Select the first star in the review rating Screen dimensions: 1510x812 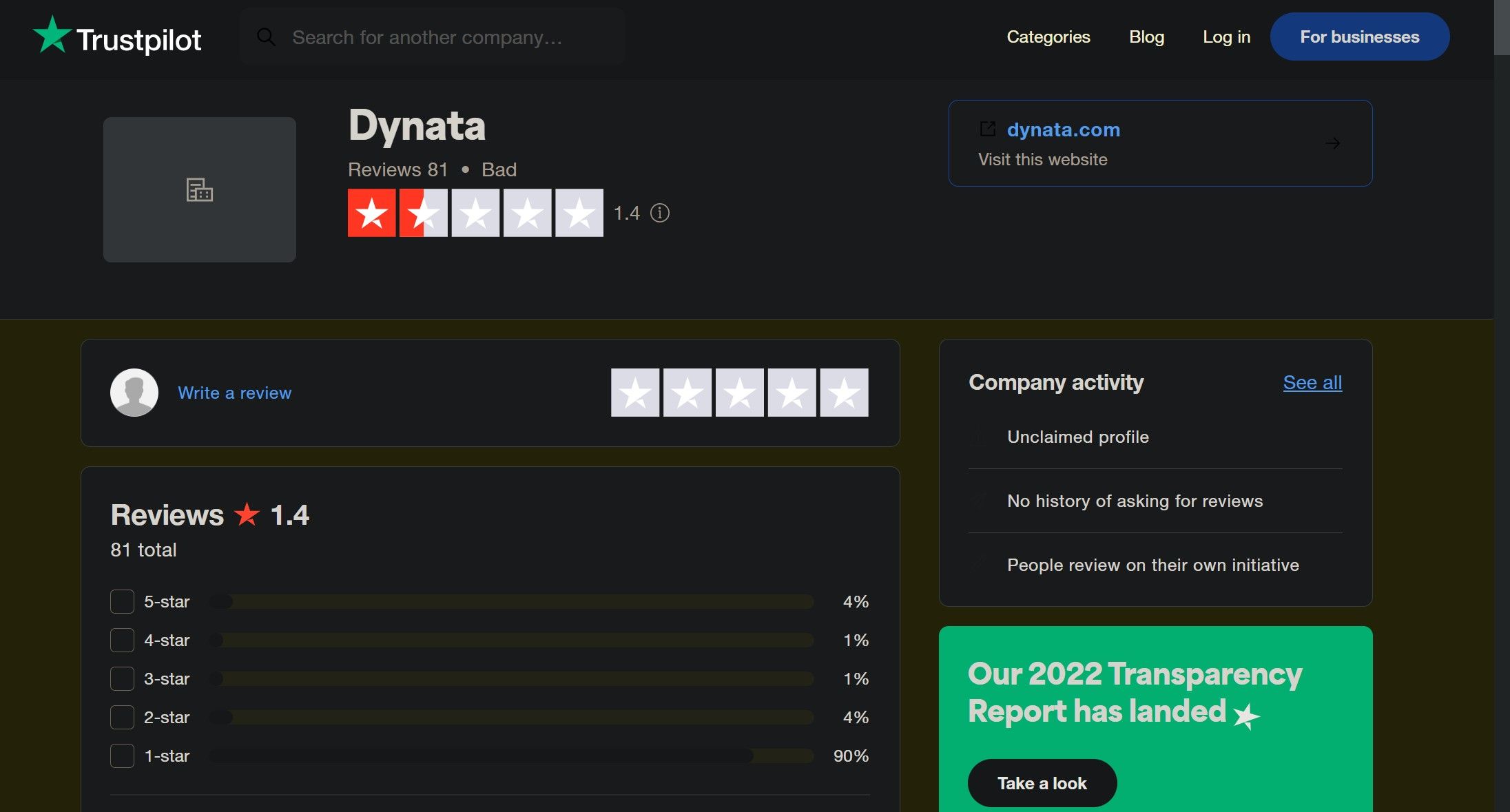(635, 393)
